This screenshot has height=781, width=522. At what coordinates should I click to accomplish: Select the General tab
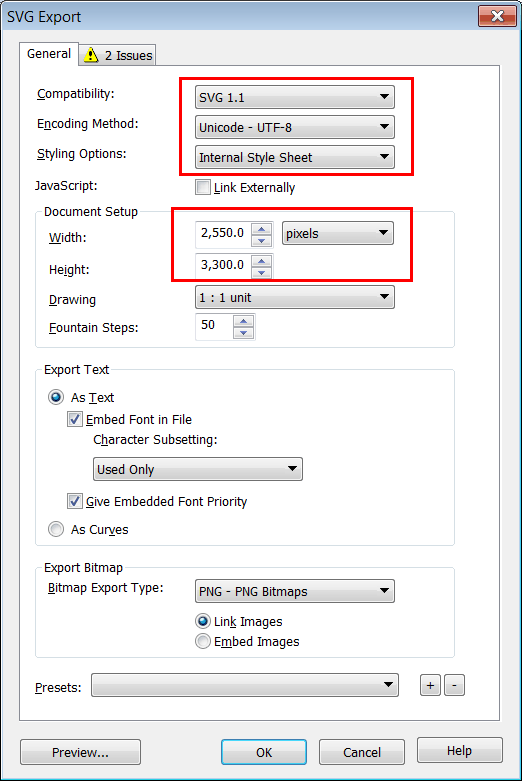click(x=49, y=54)
